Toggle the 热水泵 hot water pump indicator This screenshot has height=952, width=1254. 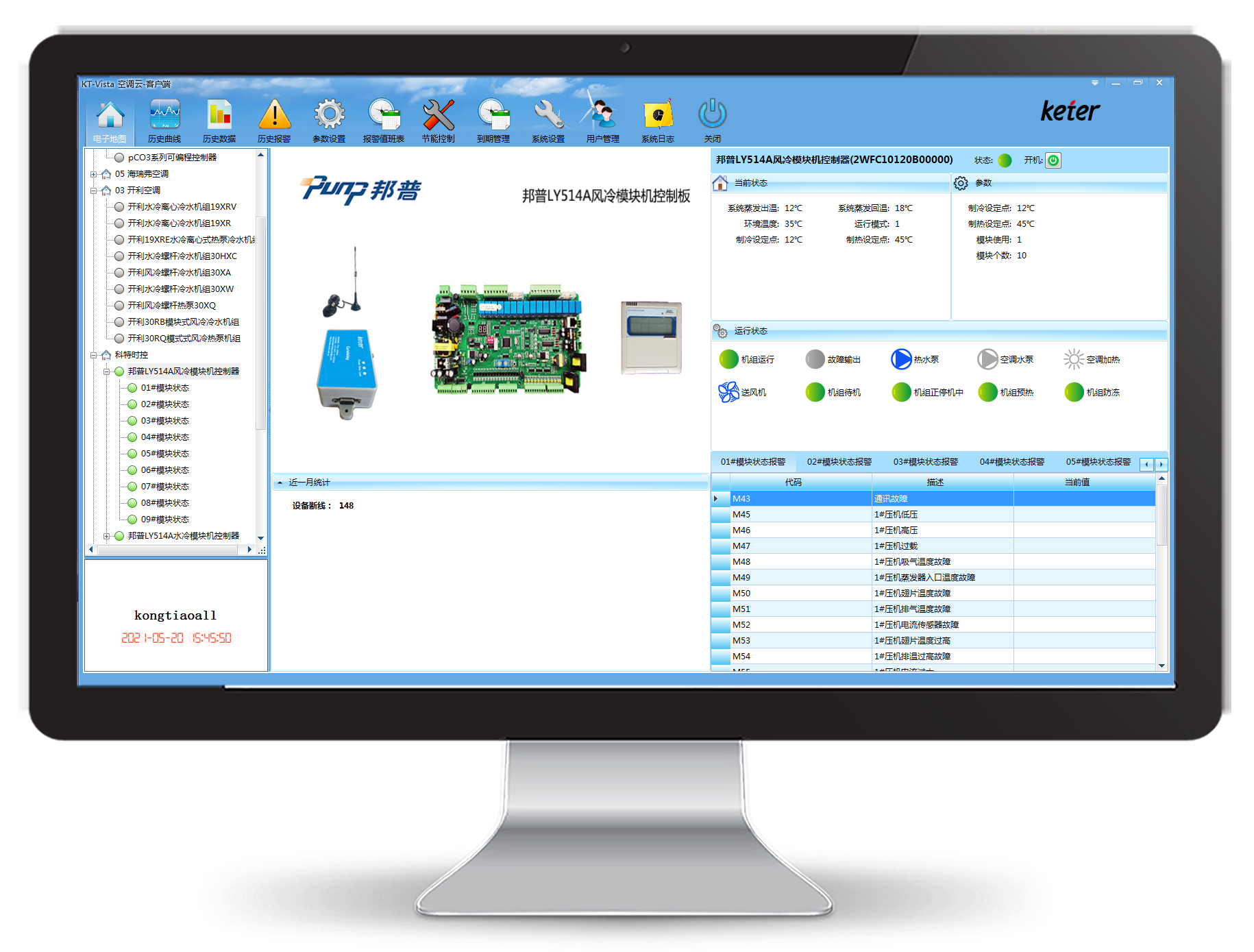point(901,359)
